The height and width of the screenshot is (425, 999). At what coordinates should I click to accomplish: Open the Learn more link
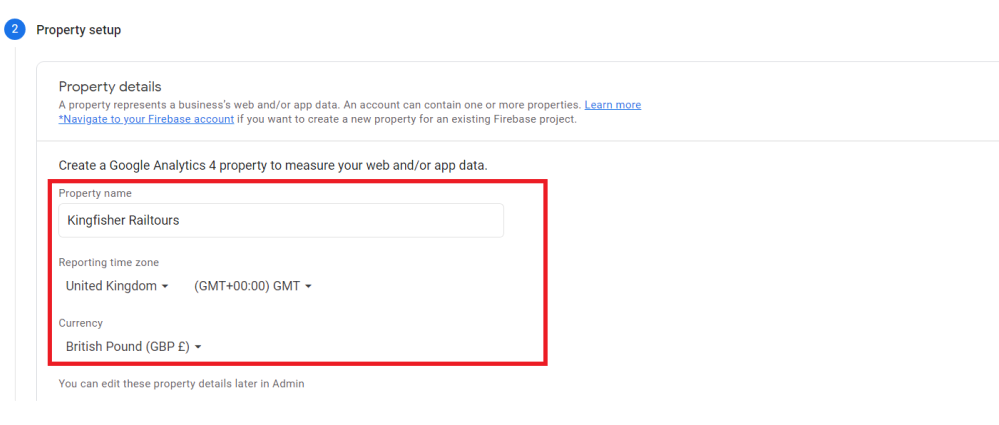click(613, 105)
